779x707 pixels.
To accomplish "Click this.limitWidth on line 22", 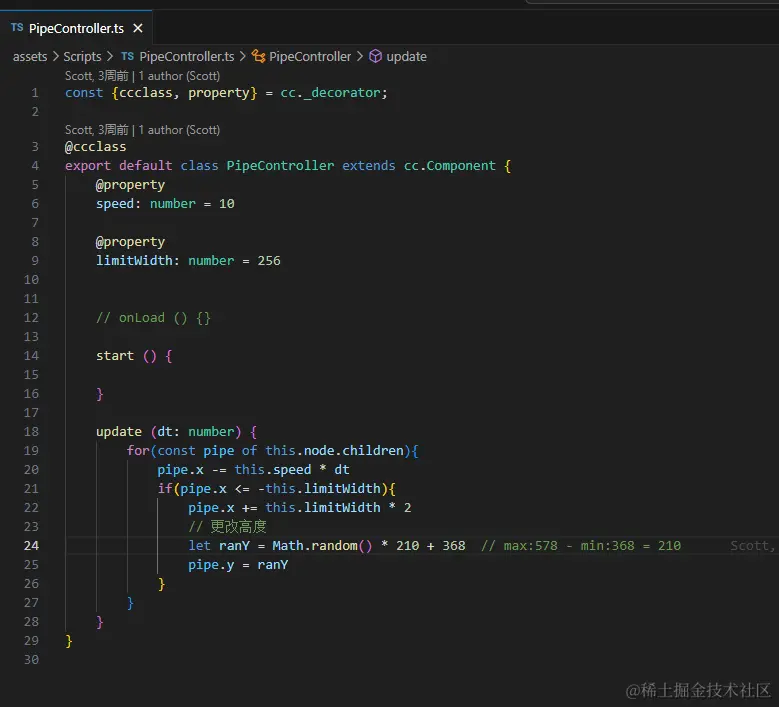I will [323, 508].
